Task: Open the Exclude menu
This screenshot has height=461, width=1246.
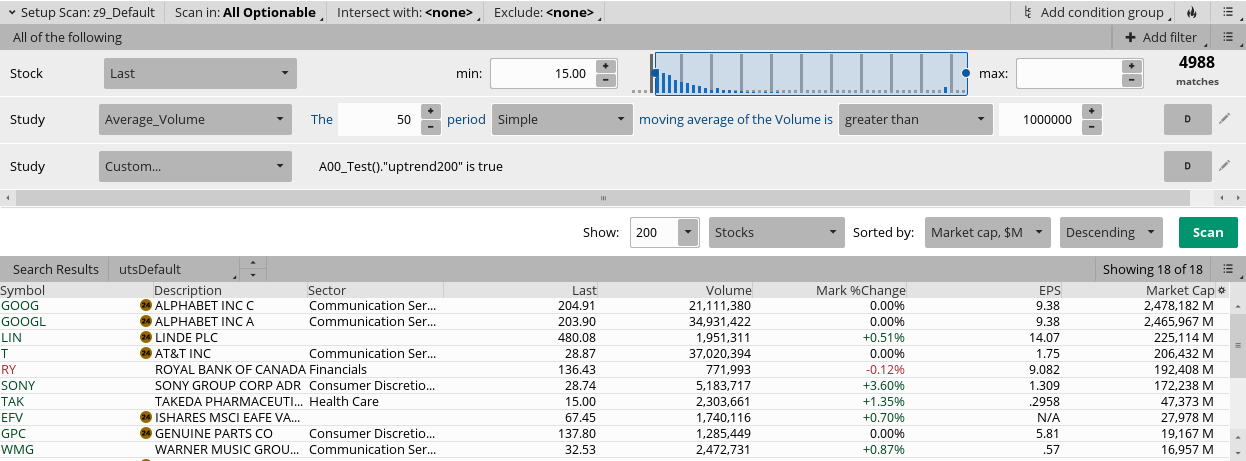Action: 545,13
